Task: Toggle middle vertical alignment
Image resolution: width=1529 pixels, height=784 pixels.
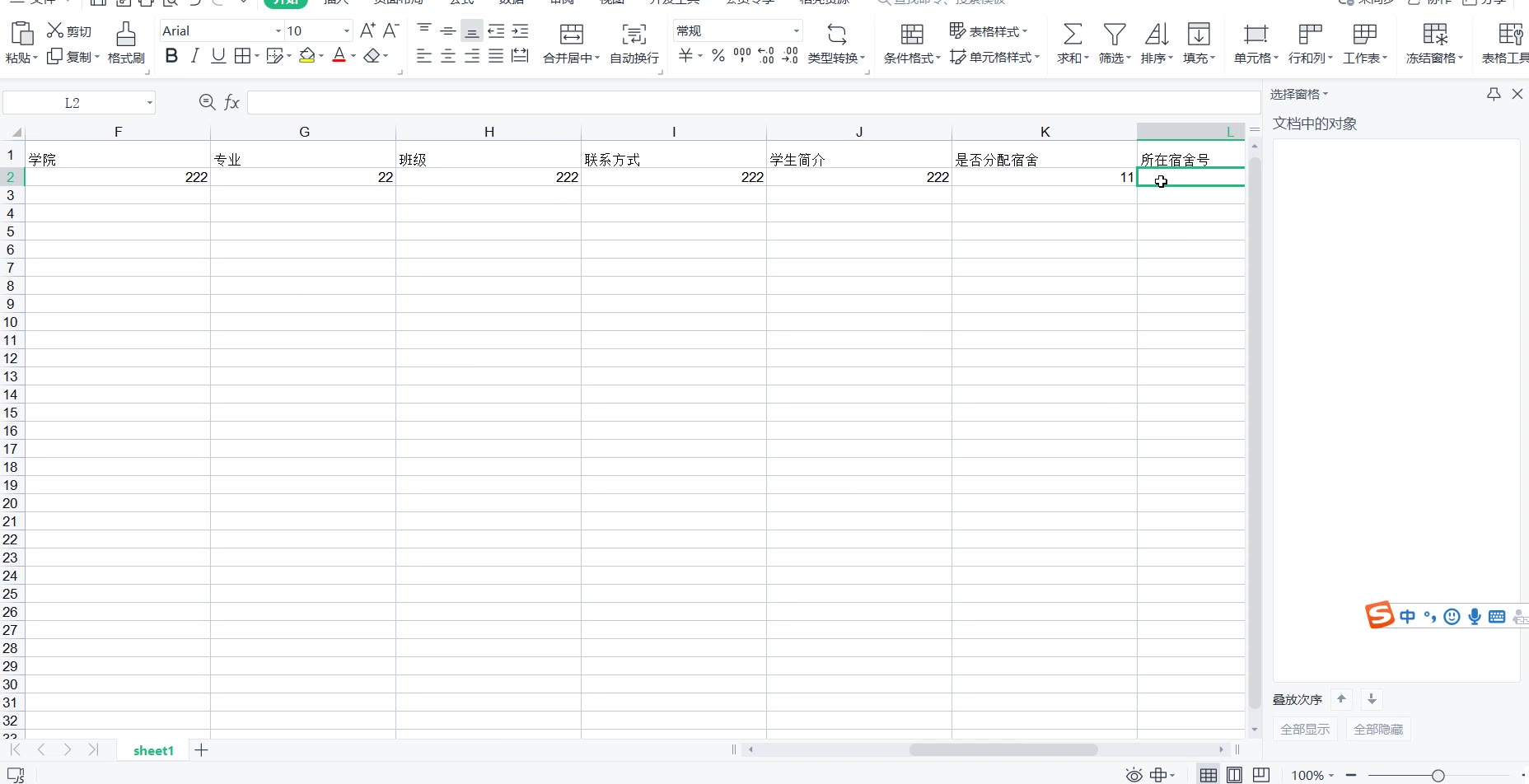Action: 448,31
